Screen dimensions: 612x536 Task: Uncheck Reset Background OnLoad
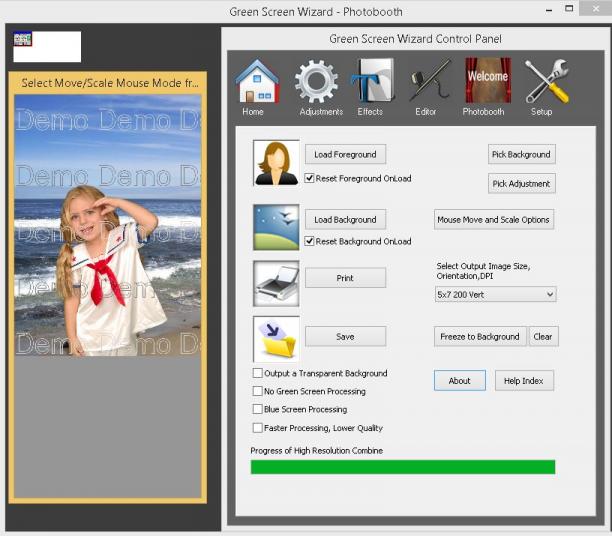309,241
